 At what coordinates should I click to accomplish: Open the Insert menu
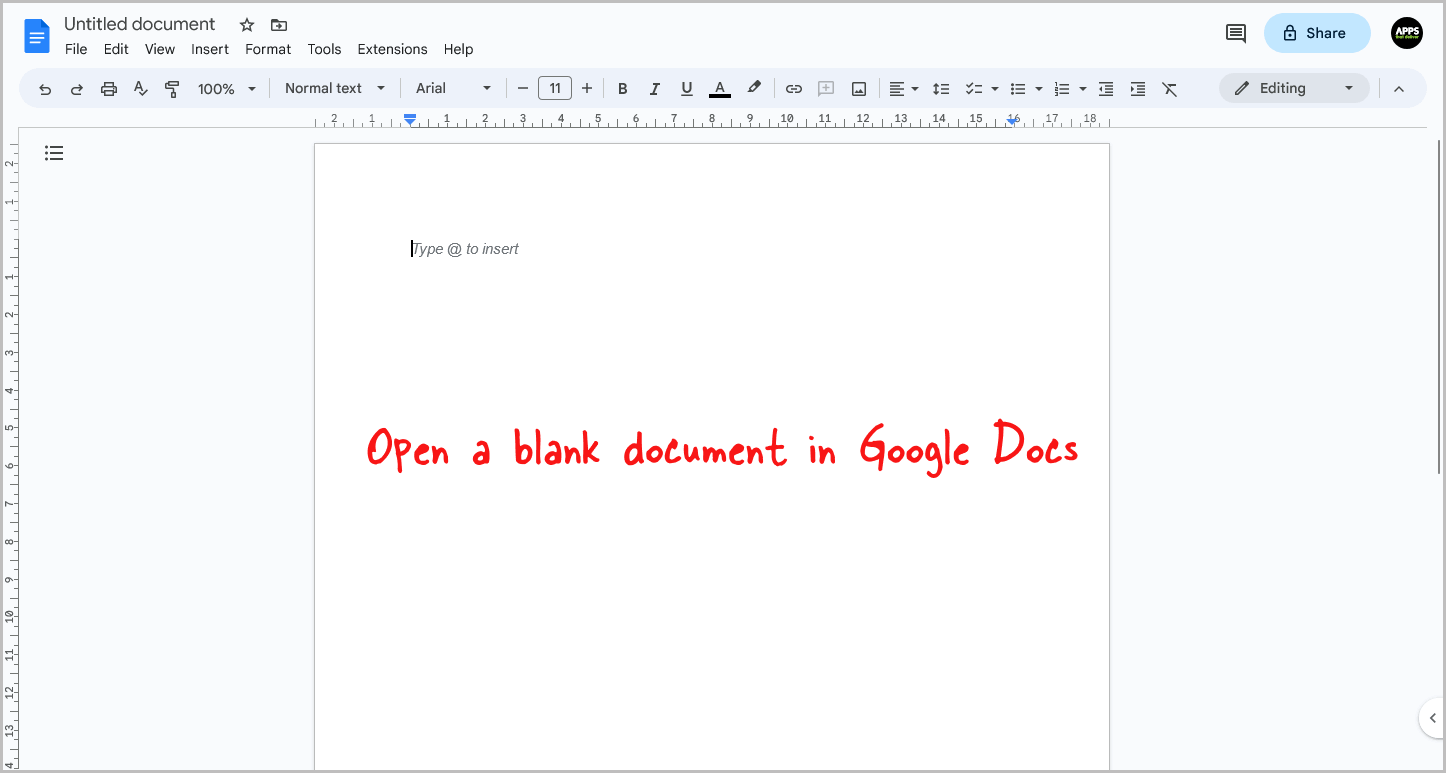(x=210, y=49)
